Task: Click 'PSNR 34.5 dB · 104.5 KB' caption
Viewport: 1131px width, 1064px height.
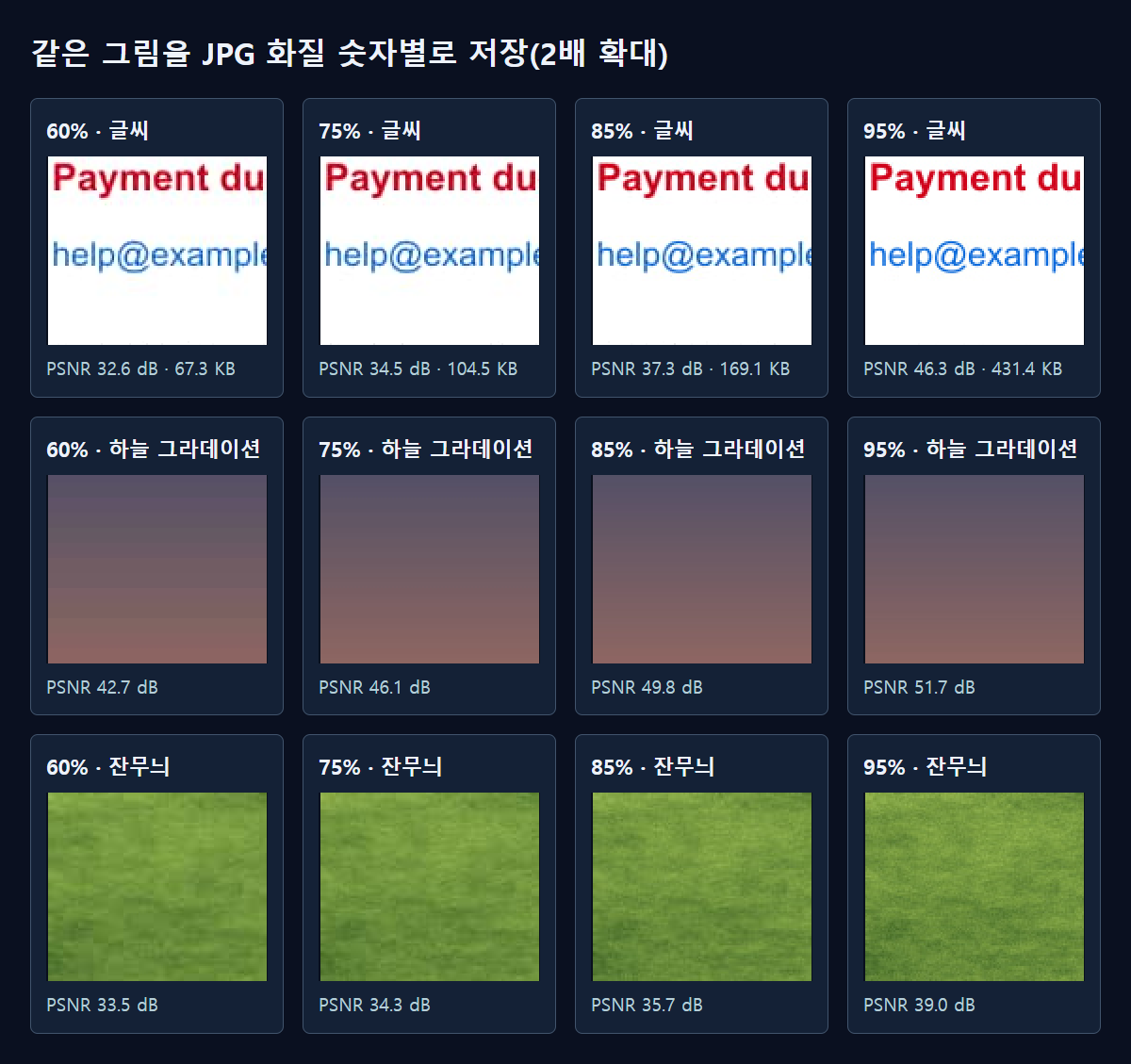Action: (x=418, y=369)
